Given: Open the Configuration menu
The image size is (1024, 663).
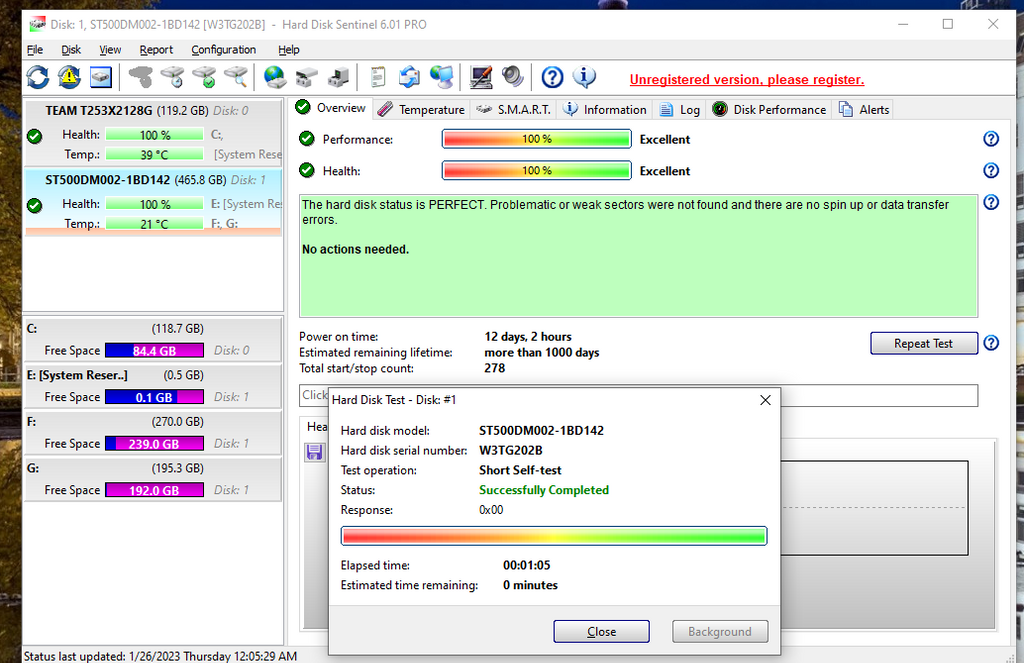Looking at the screenshot, I should (223, 49).
